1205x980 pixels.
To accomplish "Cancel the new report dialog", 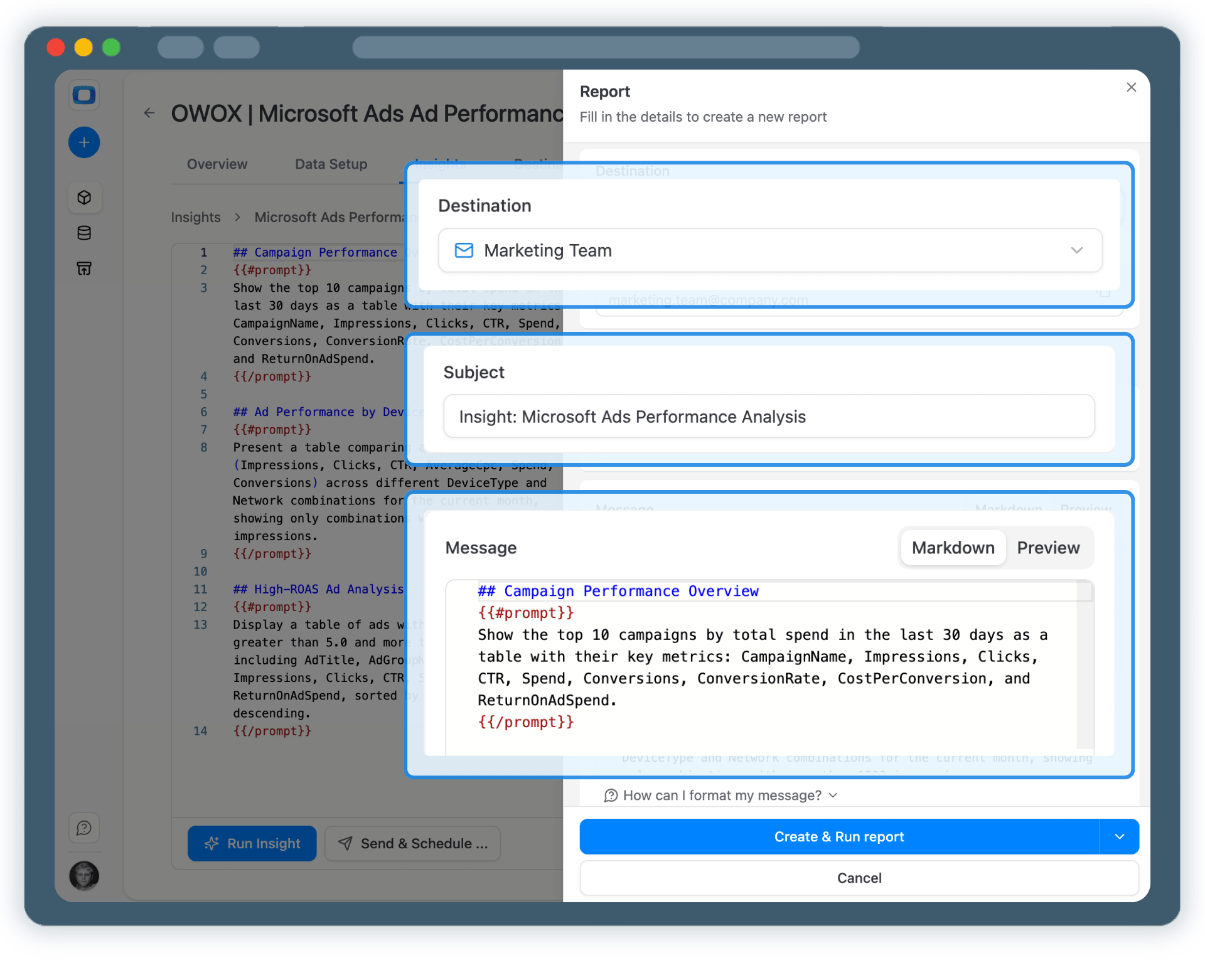I will [859, 878].
